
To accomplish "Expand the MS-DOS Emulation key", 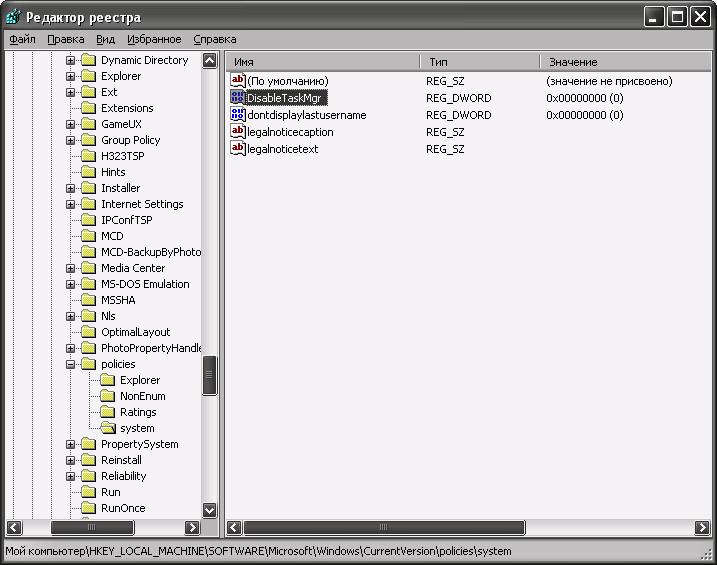I will coord(70,284).
